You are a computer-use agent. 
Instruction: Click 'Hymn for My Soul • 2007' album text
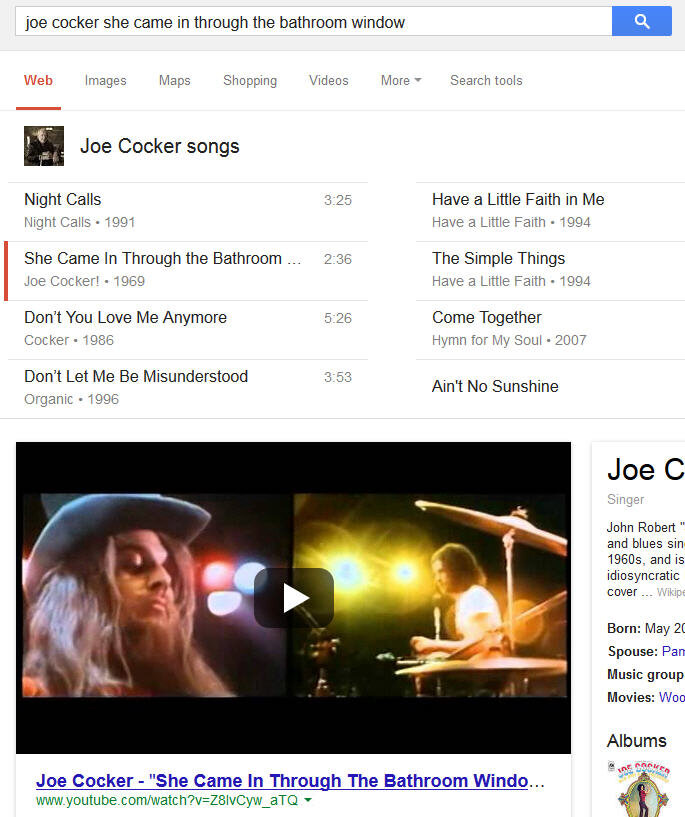coord(509,340)
